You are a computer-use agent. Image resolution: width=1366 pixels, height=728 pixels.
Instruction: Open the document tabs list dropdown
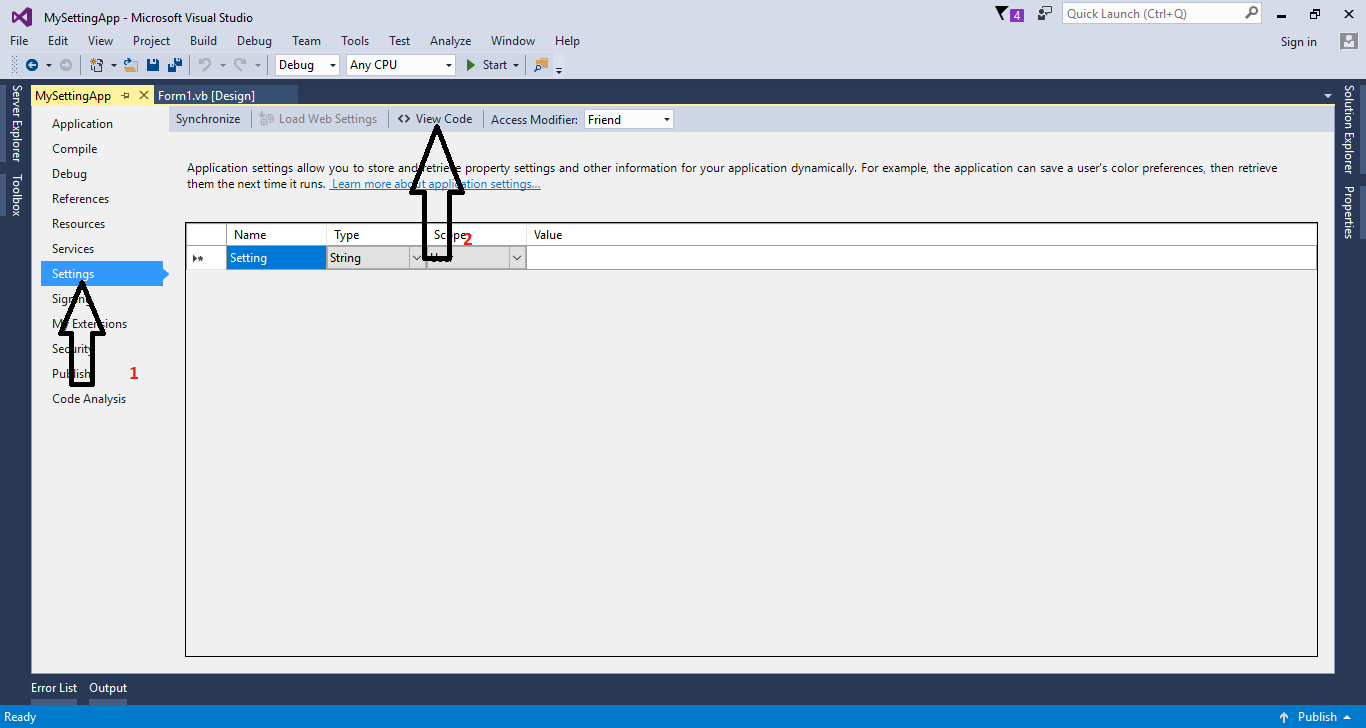tap(1328, 96)
